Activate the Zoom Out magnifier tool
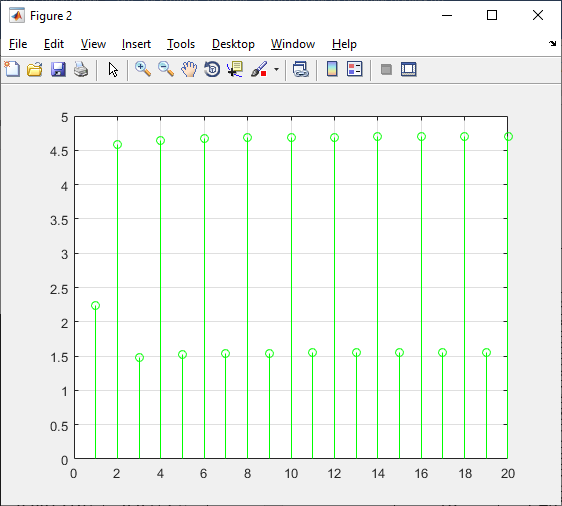 166,69
